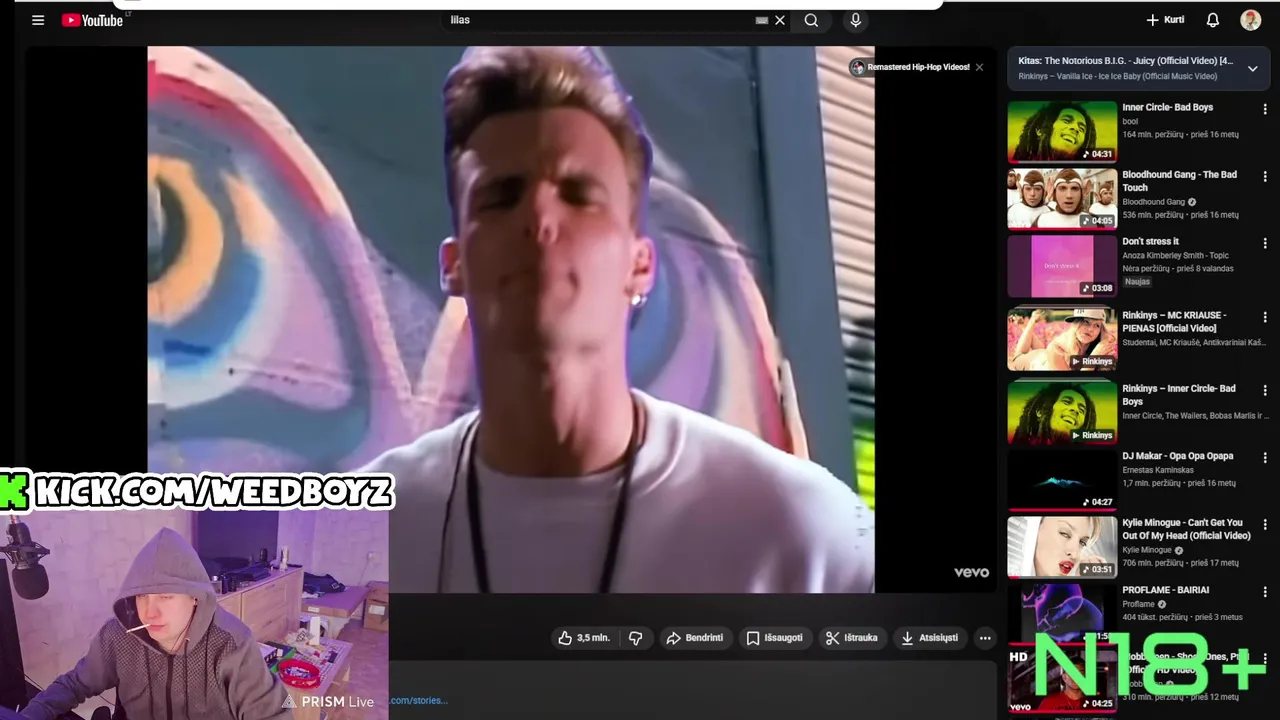Viewport: 1280px width, 720px height.
Task: Open options for The Bad Touch video
Action: click(x=1265, y=177)
